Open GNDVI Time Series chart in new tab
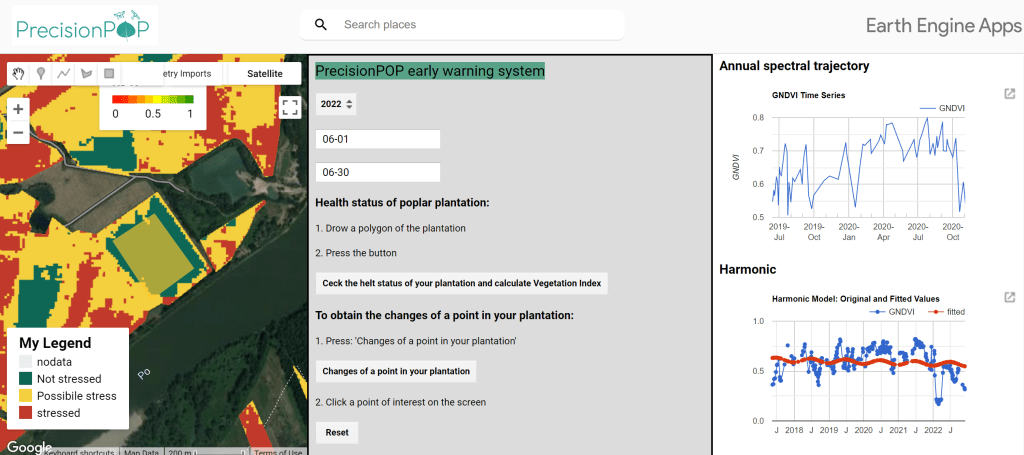The image size is (1024, 455). pos(1010,94)
